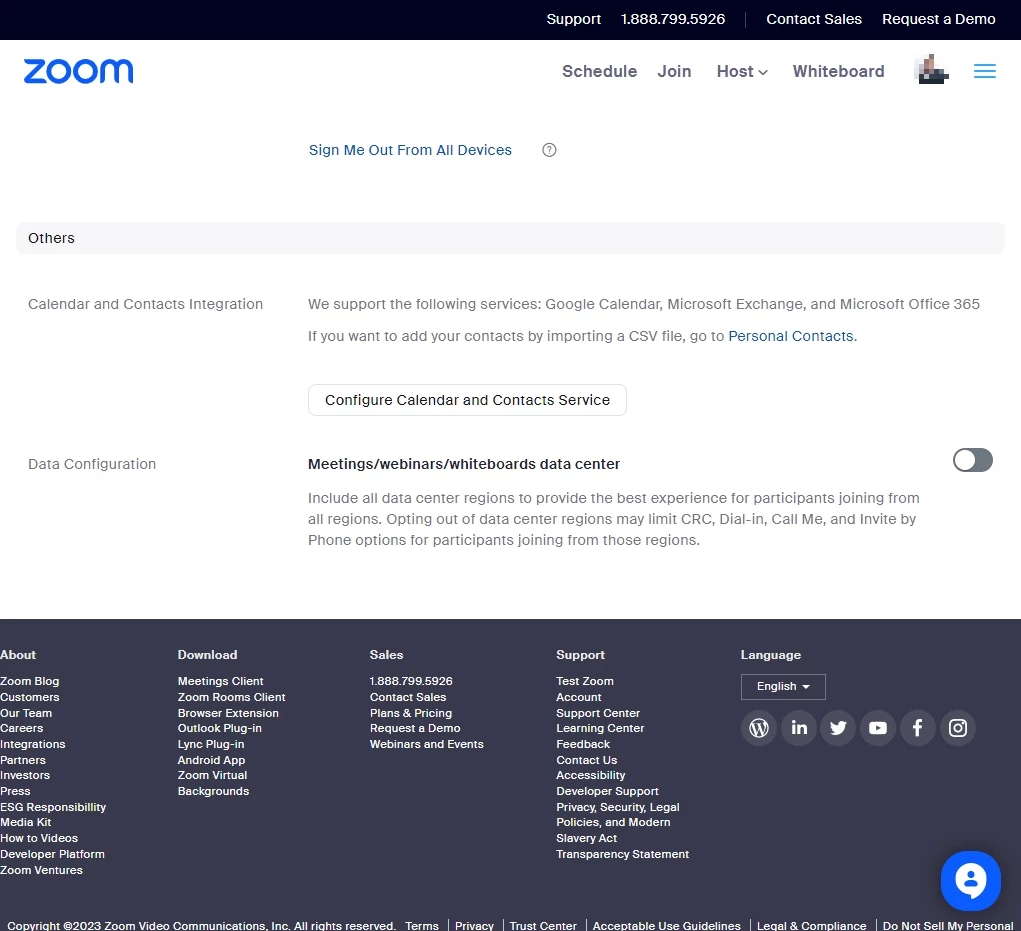
Task: Open Zoom Virtual Backgrounds link
Action: click(213, 783)
